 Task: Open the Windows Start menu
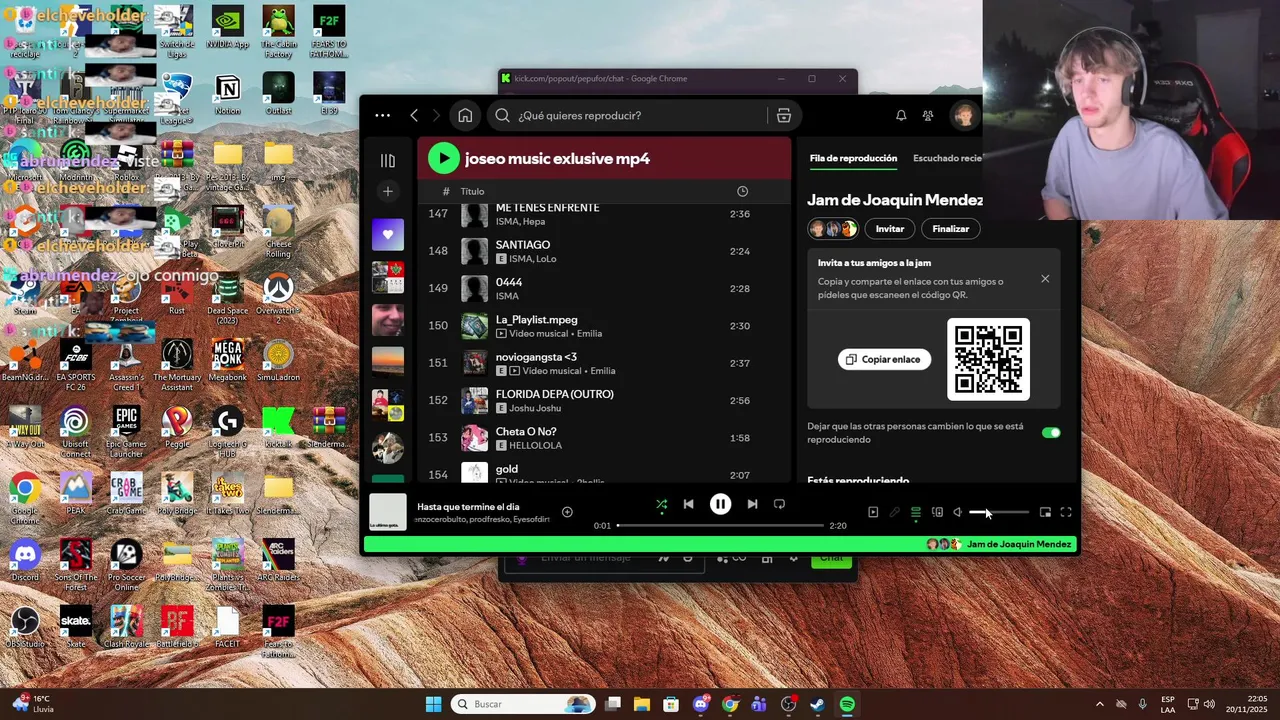(x=433, y=704)
